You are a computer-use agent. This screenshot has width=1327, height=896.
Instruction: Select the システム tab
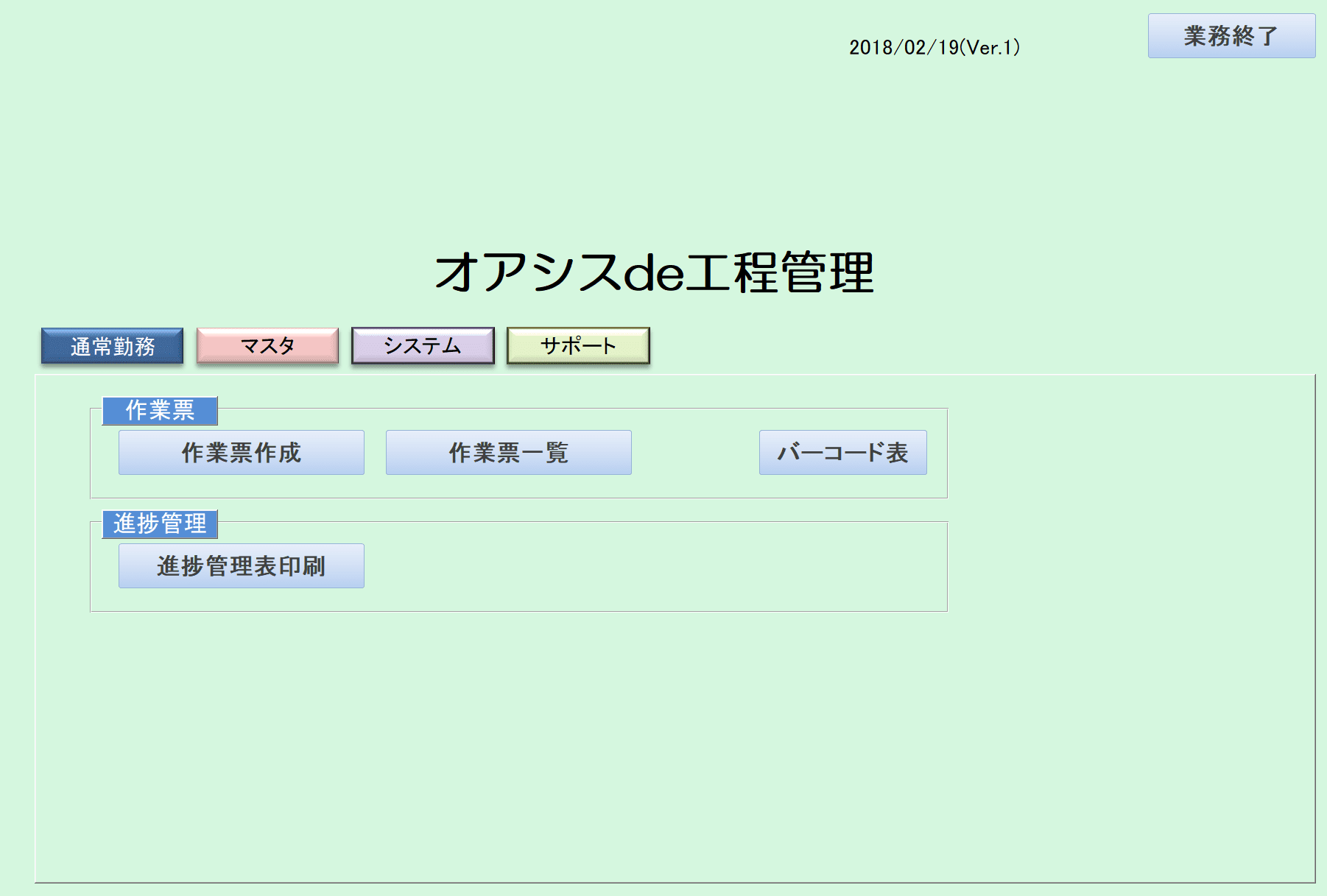point(423,346)
